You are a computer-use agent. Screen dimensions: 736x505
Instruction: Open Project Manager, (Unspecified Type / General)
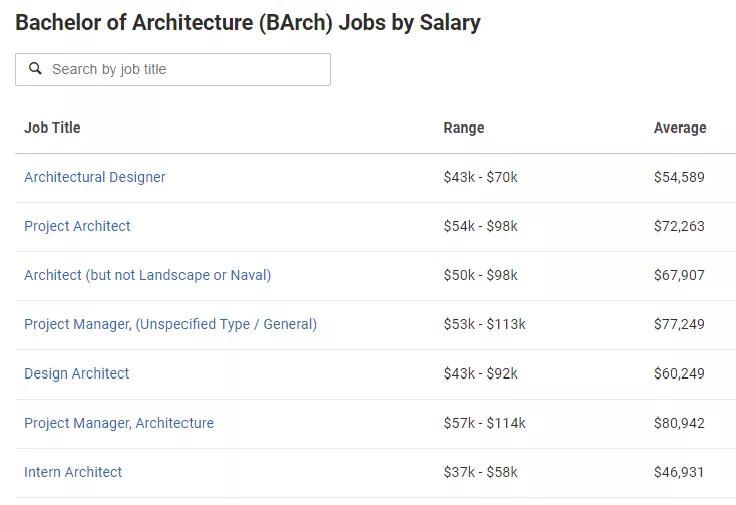[x=170, y=324]
